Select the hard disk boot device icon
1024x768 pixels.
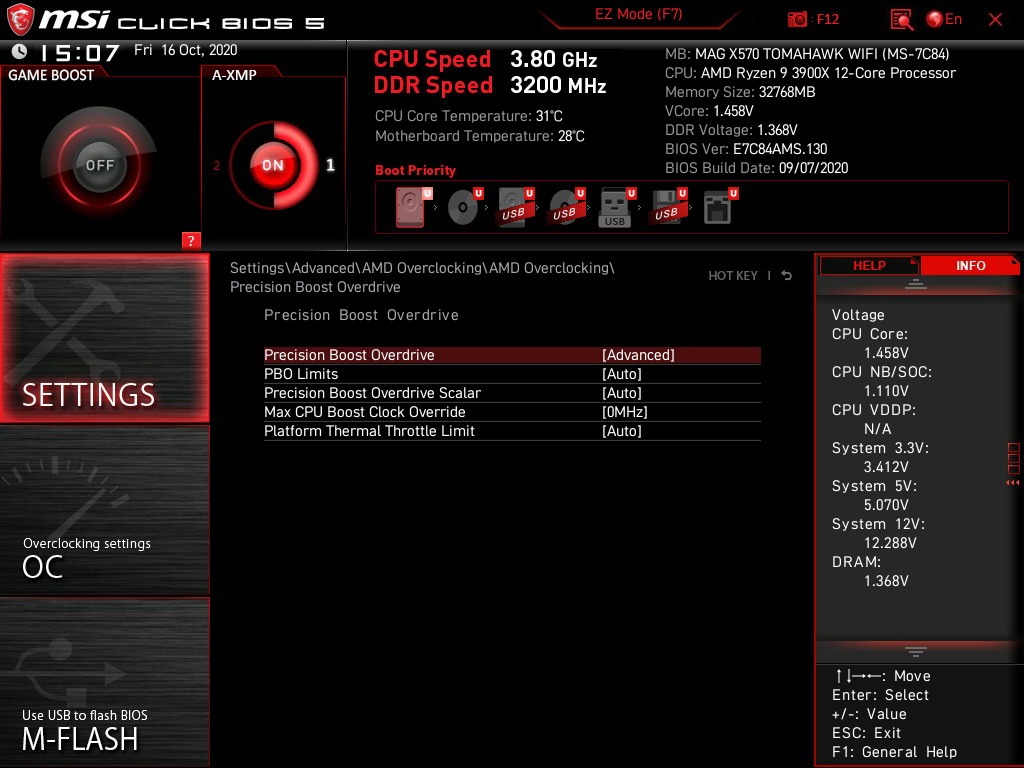[411, 207]
